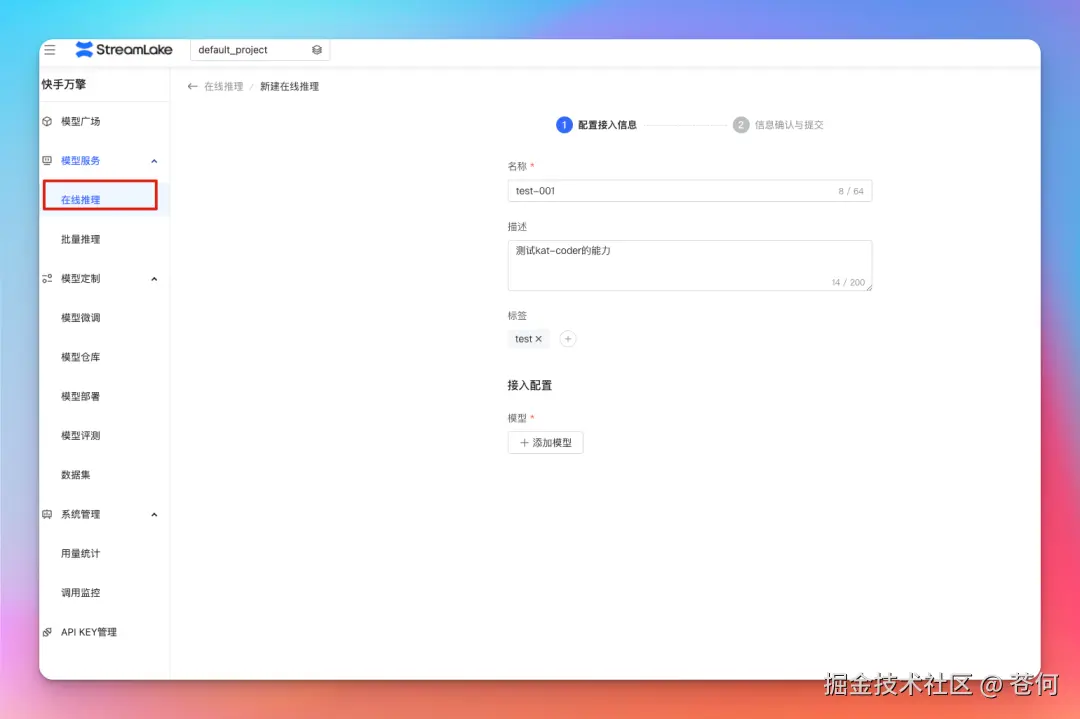Remove the test tag with its ×
The height and width of the screenshot is (719, 1080).
[x=540, y=339]
